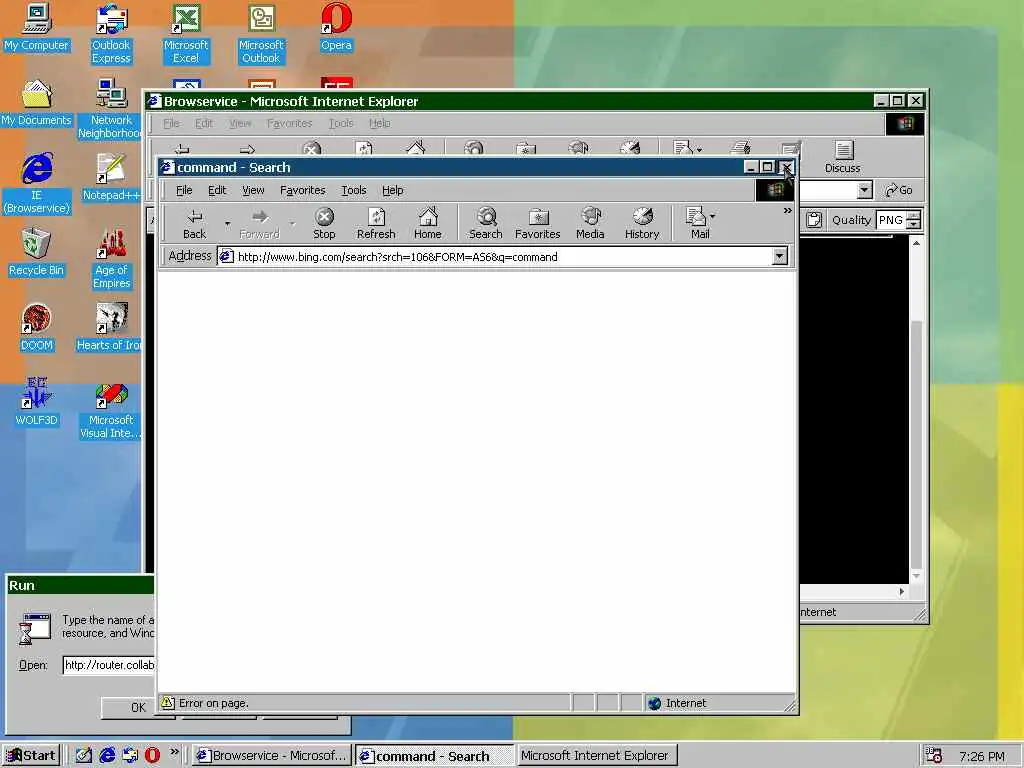The width and height of the screenshot is (1024, 768).
Task: Switch to Browservice - Microsoft taskbar button
Action: tap(272, 756)
